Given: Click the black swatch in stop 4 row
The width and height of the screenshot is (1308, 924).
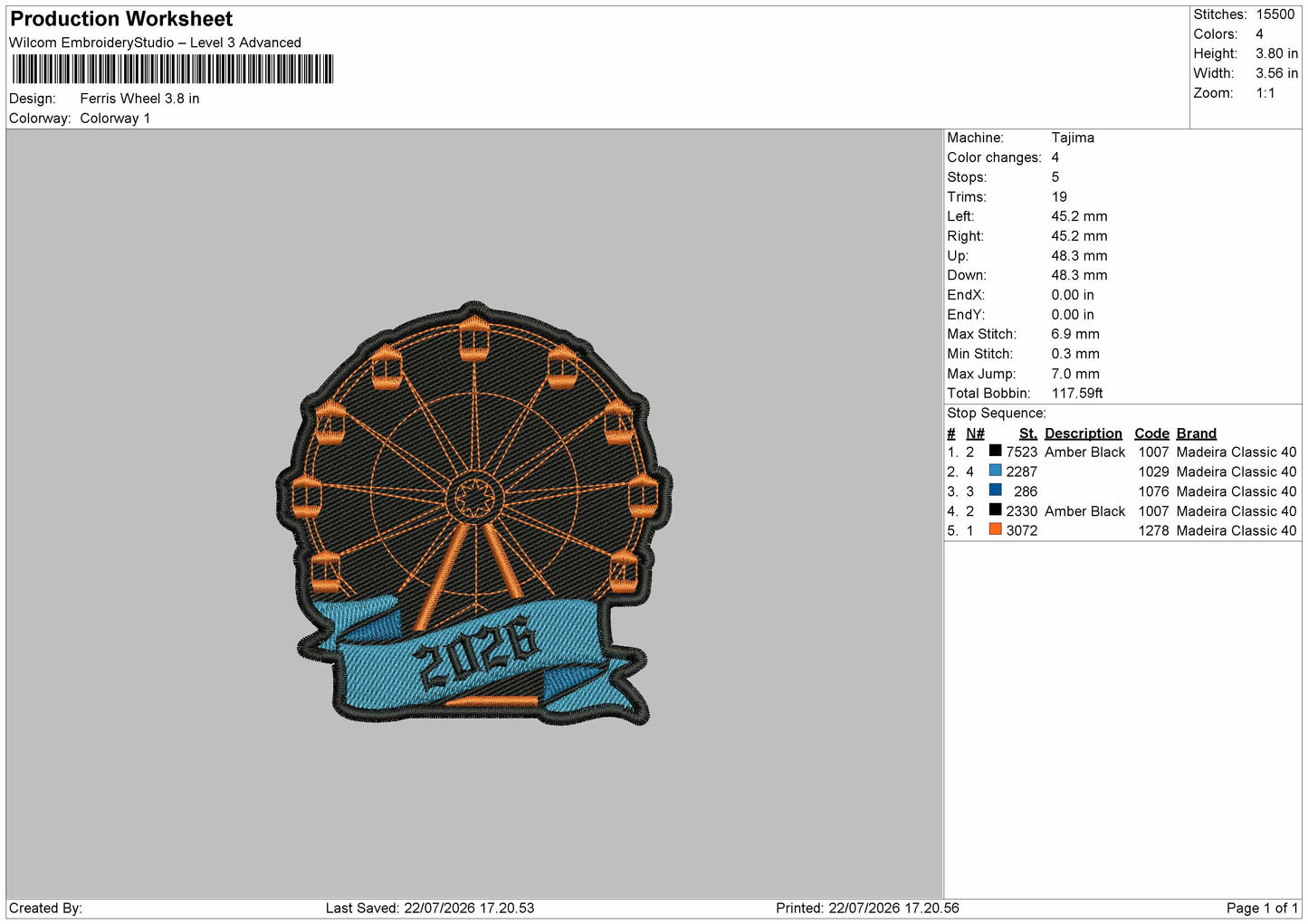Looking at the screenshot, I should [995, 510].
